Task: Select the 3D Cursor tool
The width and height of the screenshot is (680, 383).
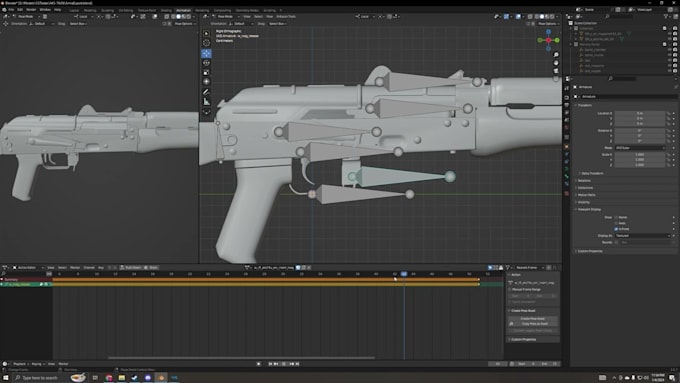Action: [206, 43]
